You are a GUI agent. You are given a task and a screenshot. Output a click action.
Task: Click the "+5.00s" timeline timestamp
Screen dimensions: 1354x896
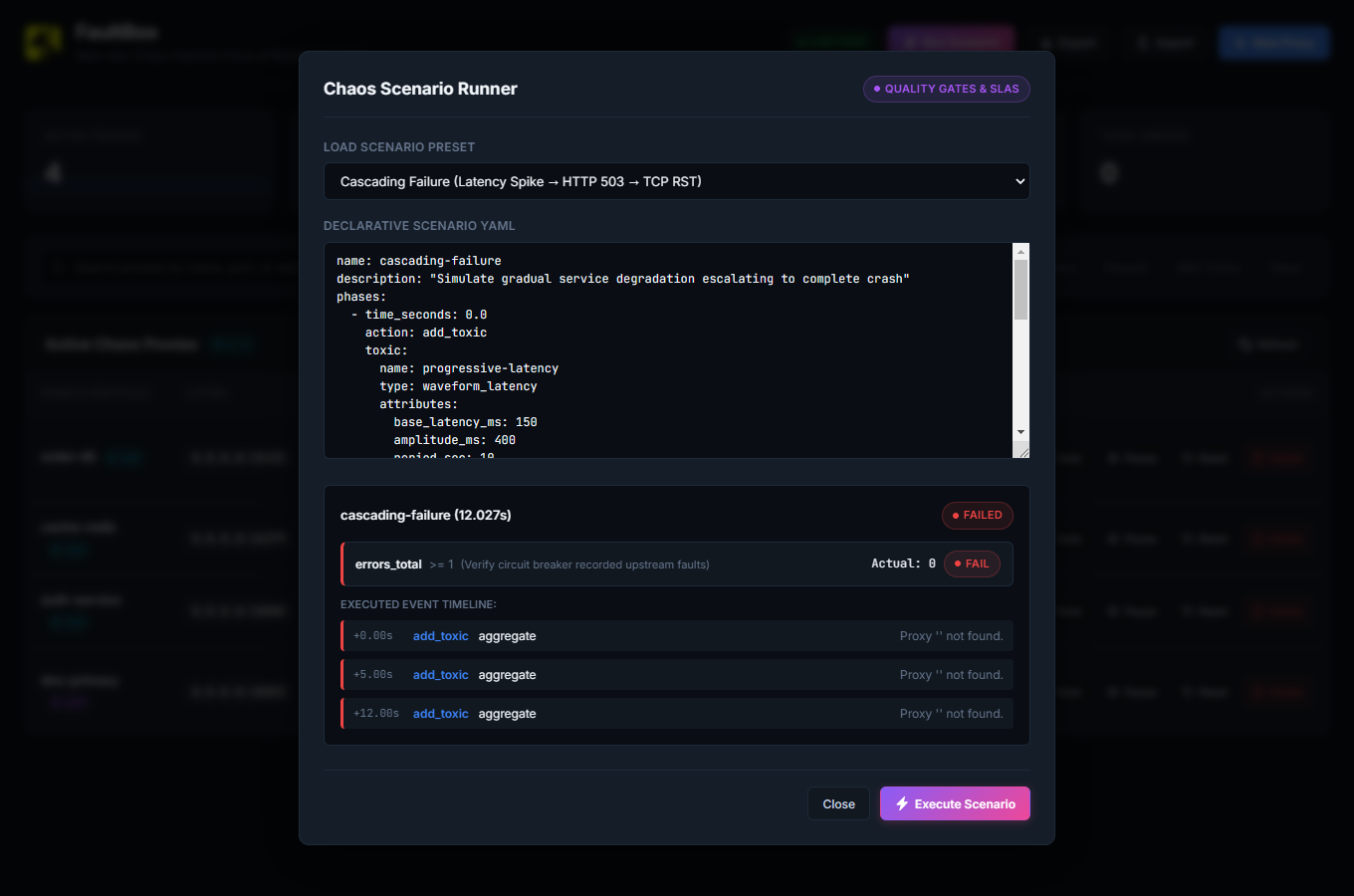click(x=373, y=675)
